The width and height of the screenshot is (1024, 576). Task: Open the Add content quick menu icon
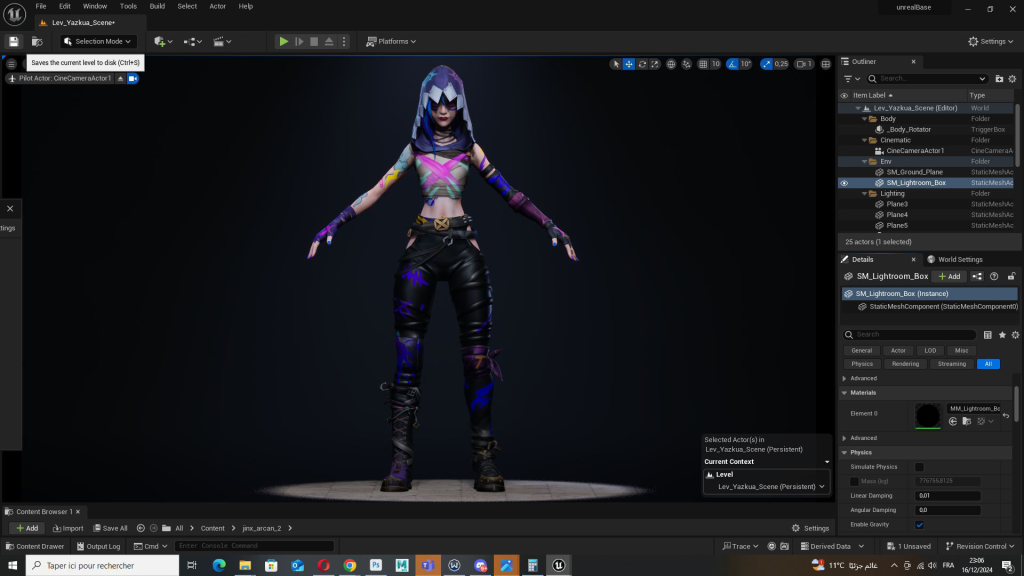tap(163, 41)
